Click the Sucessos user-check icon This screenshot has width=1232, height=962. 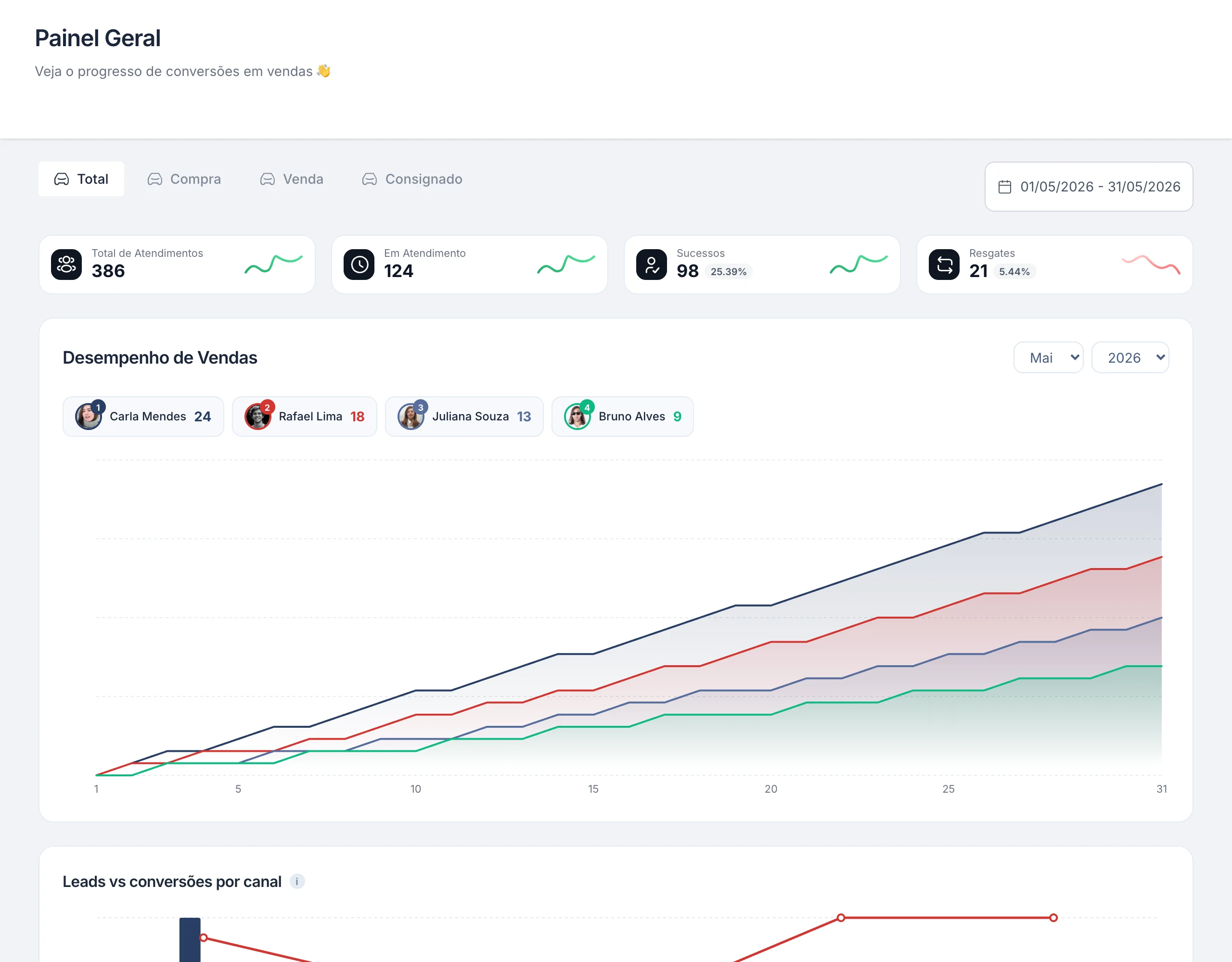click(x=652, y=265)
